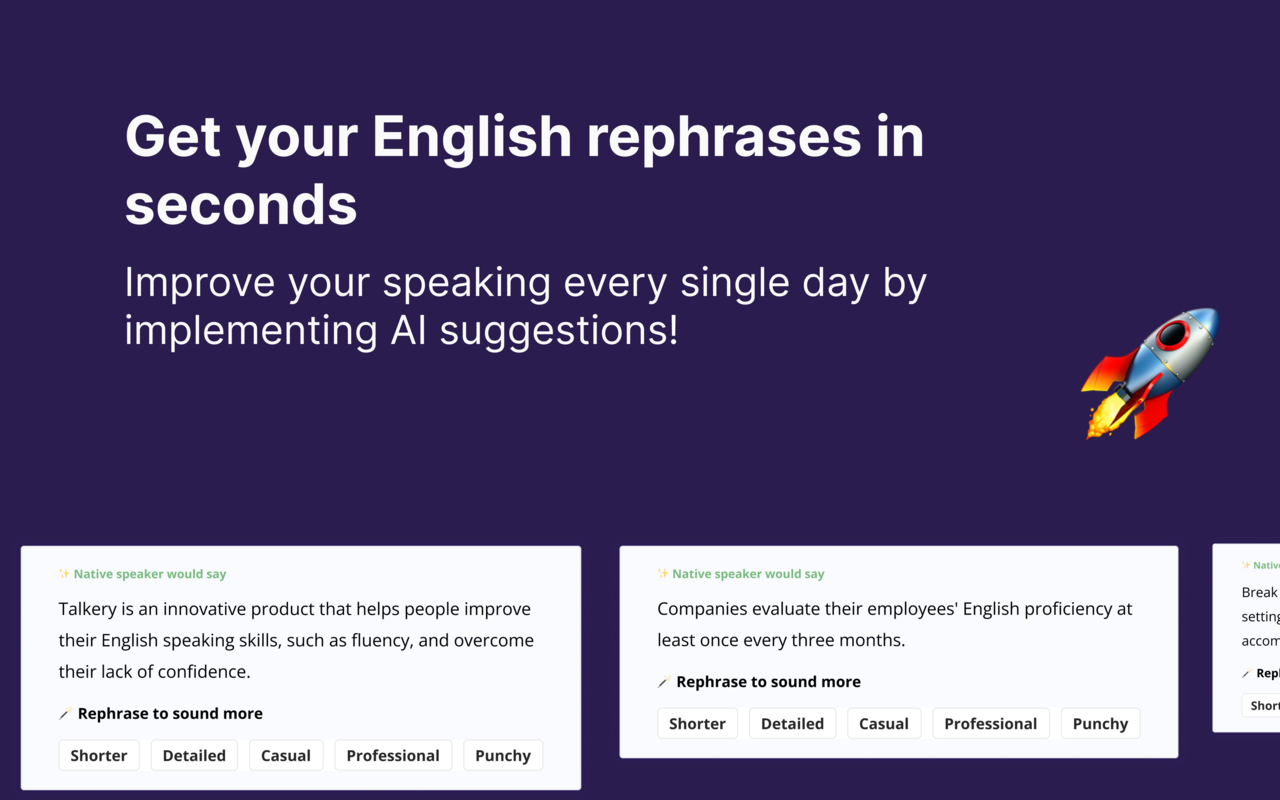Select Shorter on the Talkery card

point(99,755)
